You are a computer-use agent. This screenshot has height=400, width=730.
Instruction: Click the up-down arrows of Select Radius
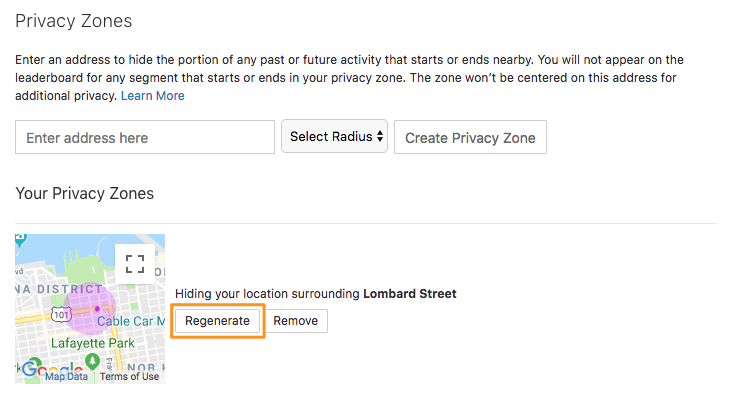point(380,136)
